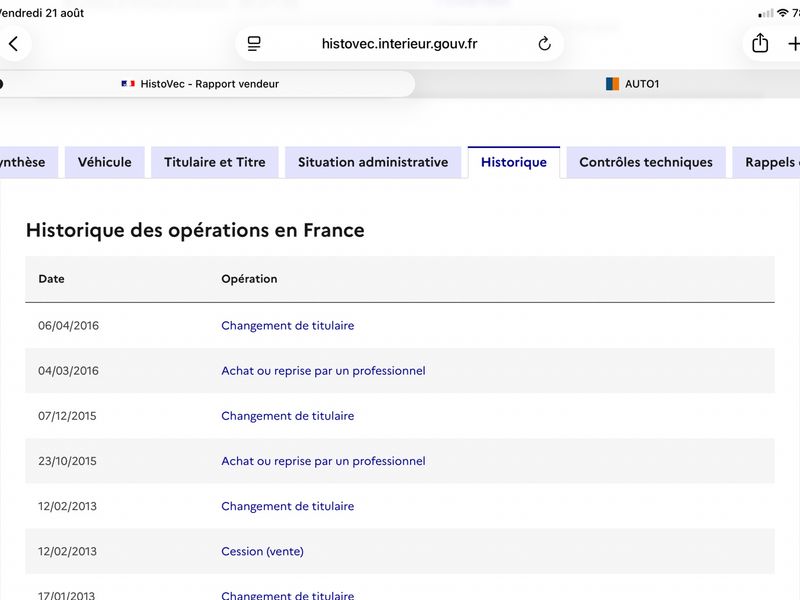Open the Situation administrative tab
This screenshot has height=600, width=800.
pyautogui.click(x=373, y=162)
